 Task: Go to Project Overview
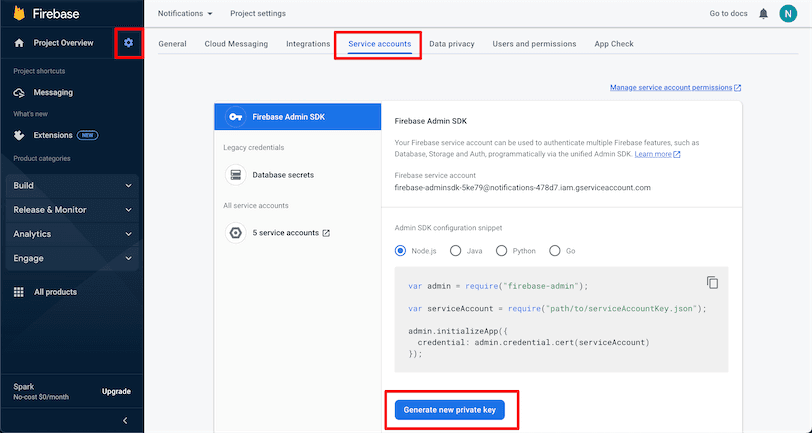(x=63, y=43)
